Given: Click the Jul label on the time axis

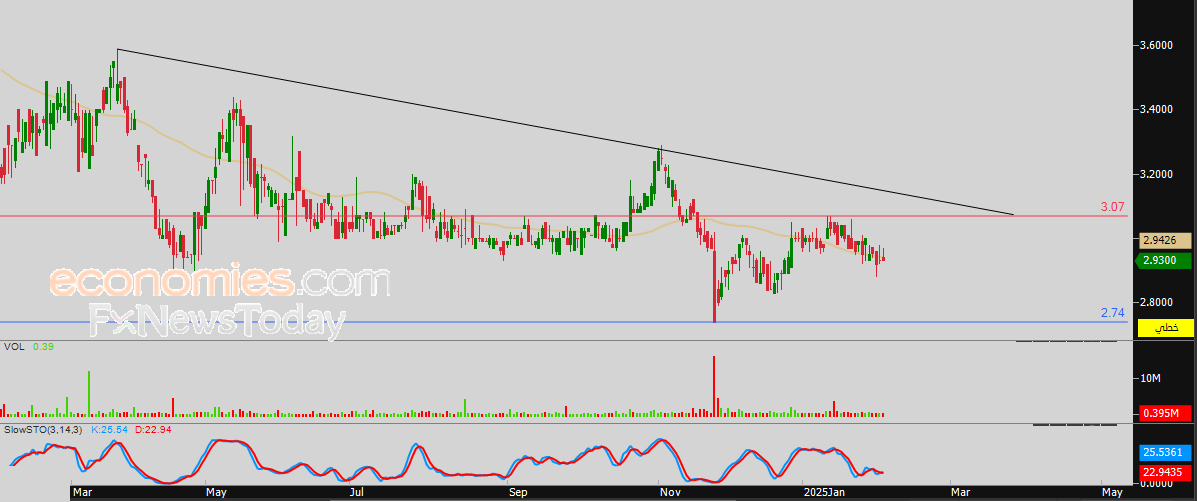Looking at the screenshot, I should [x=356, y=493].
